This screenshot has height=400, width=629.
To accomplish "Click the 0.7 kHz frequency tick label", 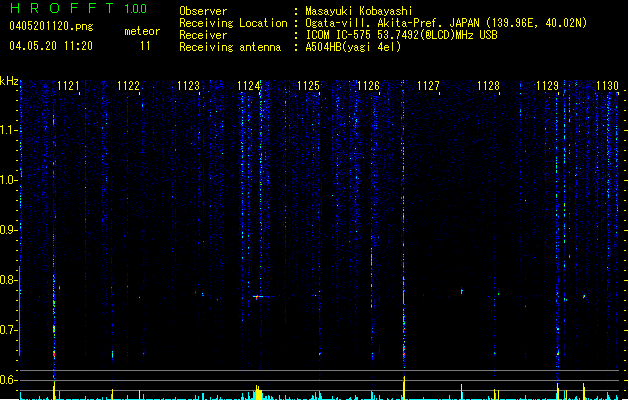I will [8, 330].
